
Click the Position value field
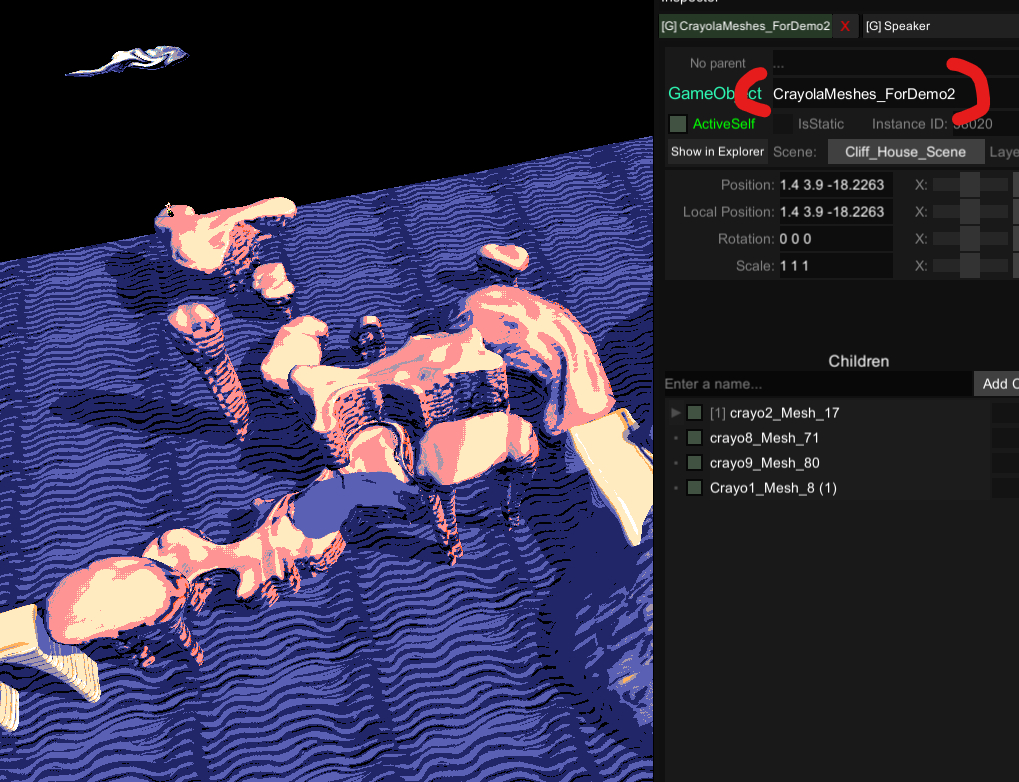(834, 185)
